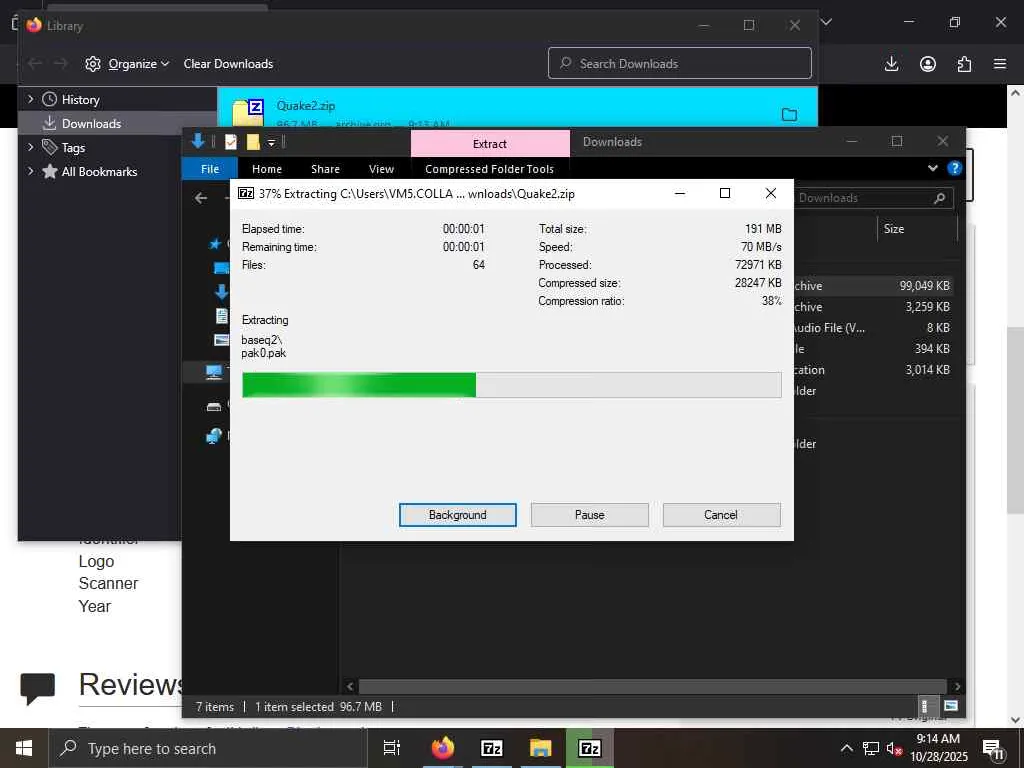Screen dimensions: 1024x768
Task: Click Quick access star in Explorer sidebar
Action: pos(214,244)
